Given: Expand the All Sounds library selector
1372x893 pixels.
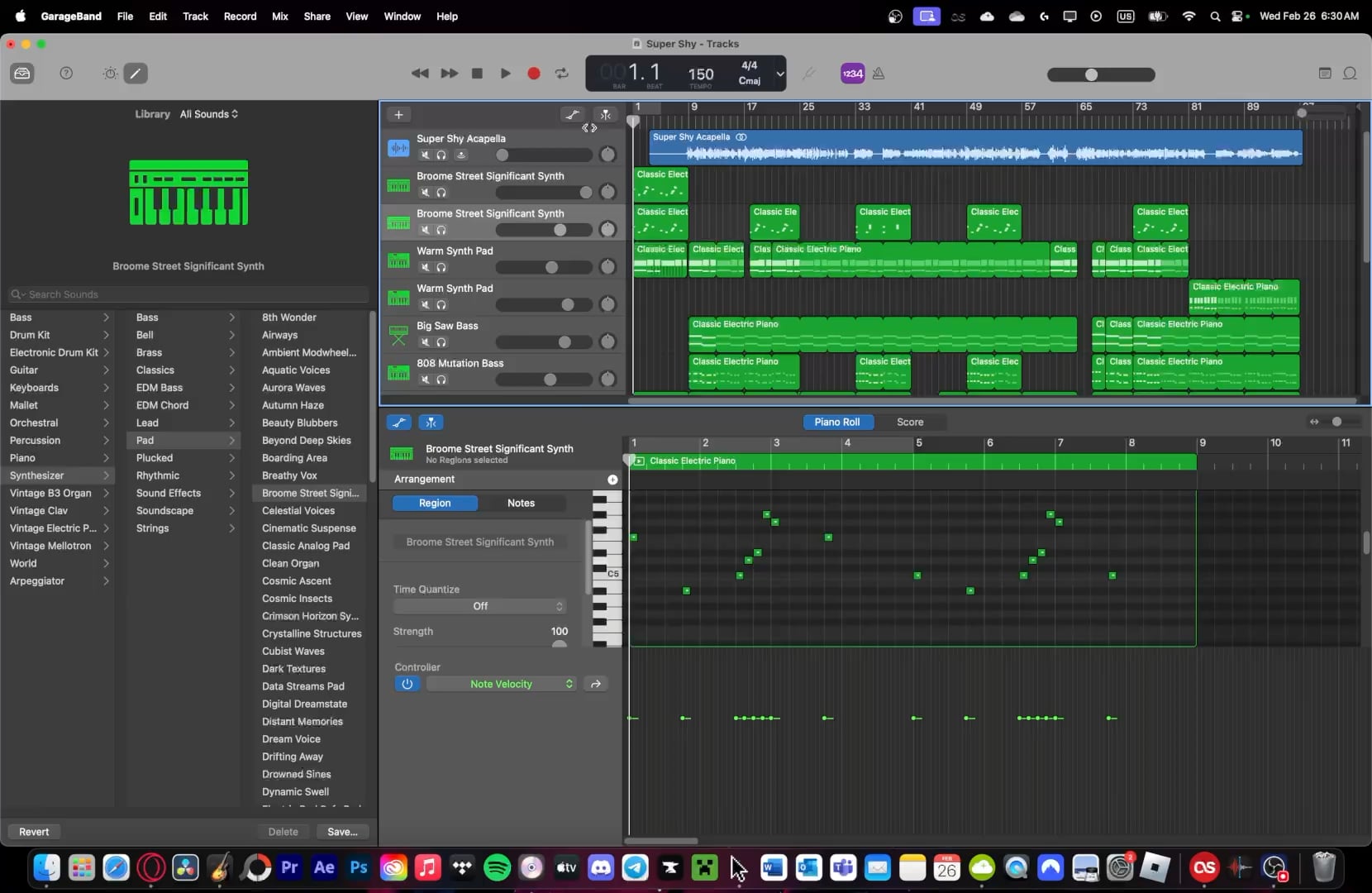Looking at the screenshot, I should click(x=209, y=114).
